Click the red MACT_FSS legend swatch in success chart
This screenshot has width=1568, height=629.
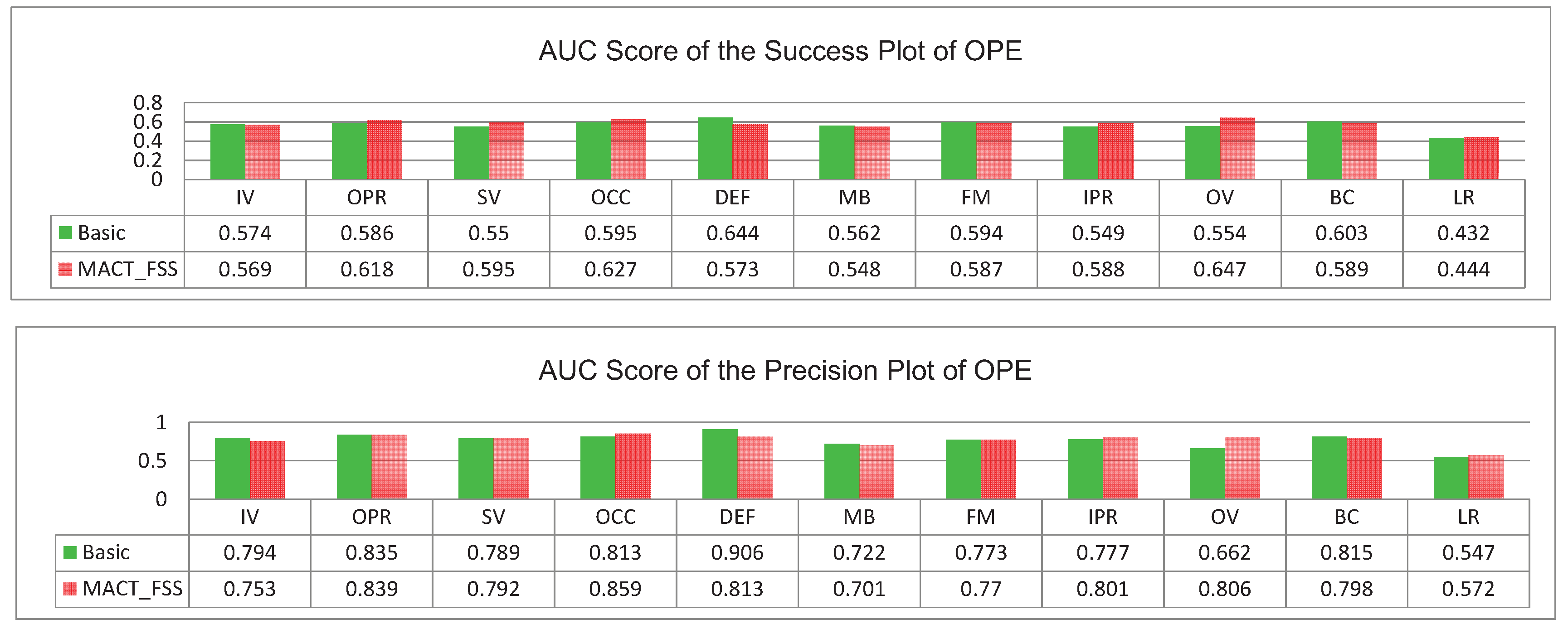[x=66, y=269]
